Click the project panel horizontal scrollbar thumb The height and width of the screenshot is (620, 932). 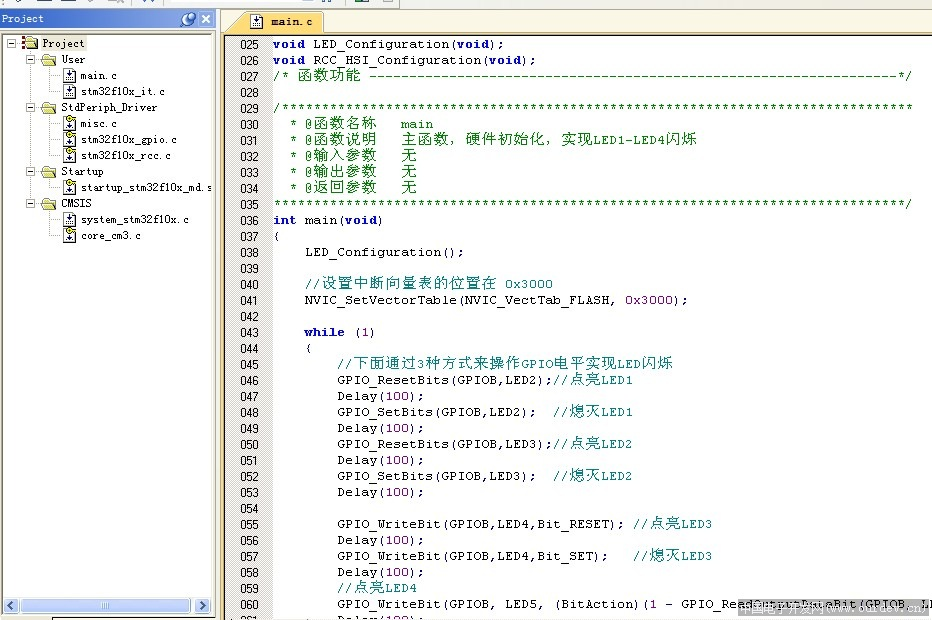[x=105, y=606]
